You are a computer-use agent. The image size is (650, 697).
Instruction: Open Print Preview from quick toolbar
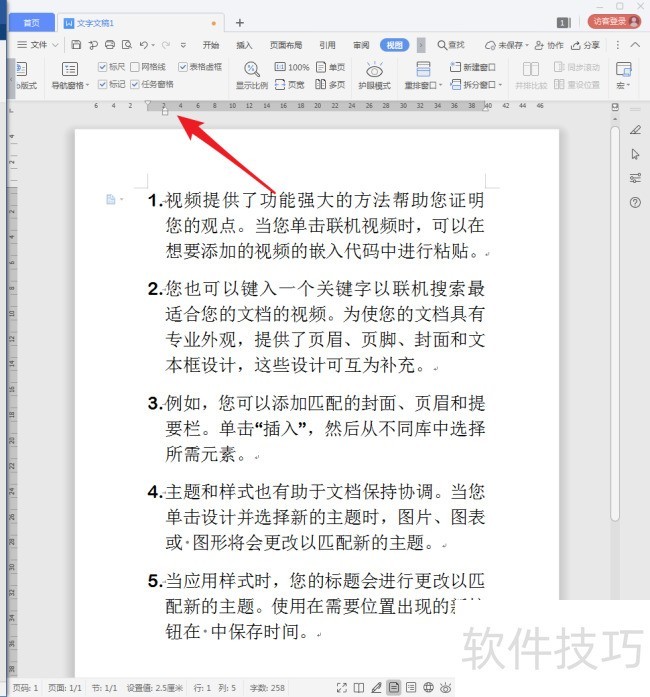[127, 44]
